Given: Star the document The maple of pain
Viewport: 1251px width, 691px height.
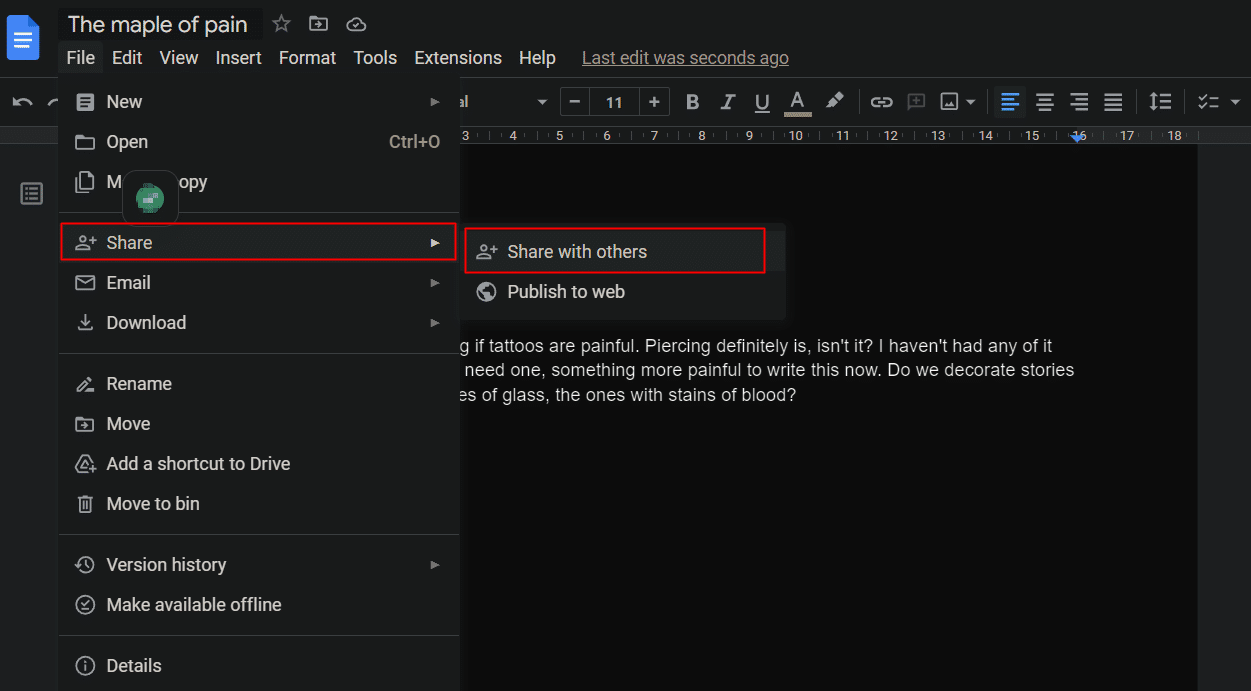Looking at the screenshot, I should click(282, 24).
